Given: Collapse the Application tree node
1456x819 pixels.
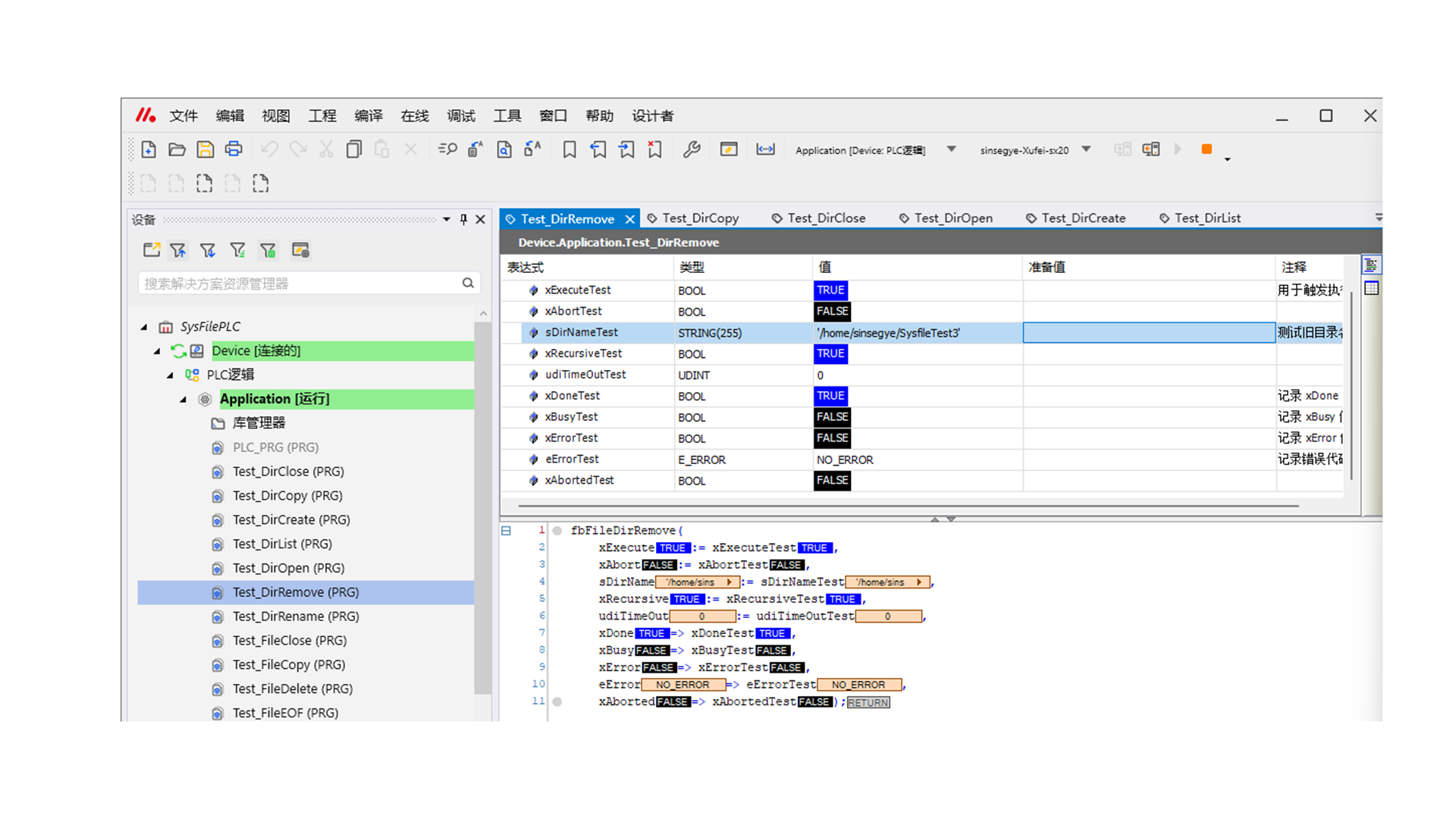Looking at the screenshot, I should 183,400.
